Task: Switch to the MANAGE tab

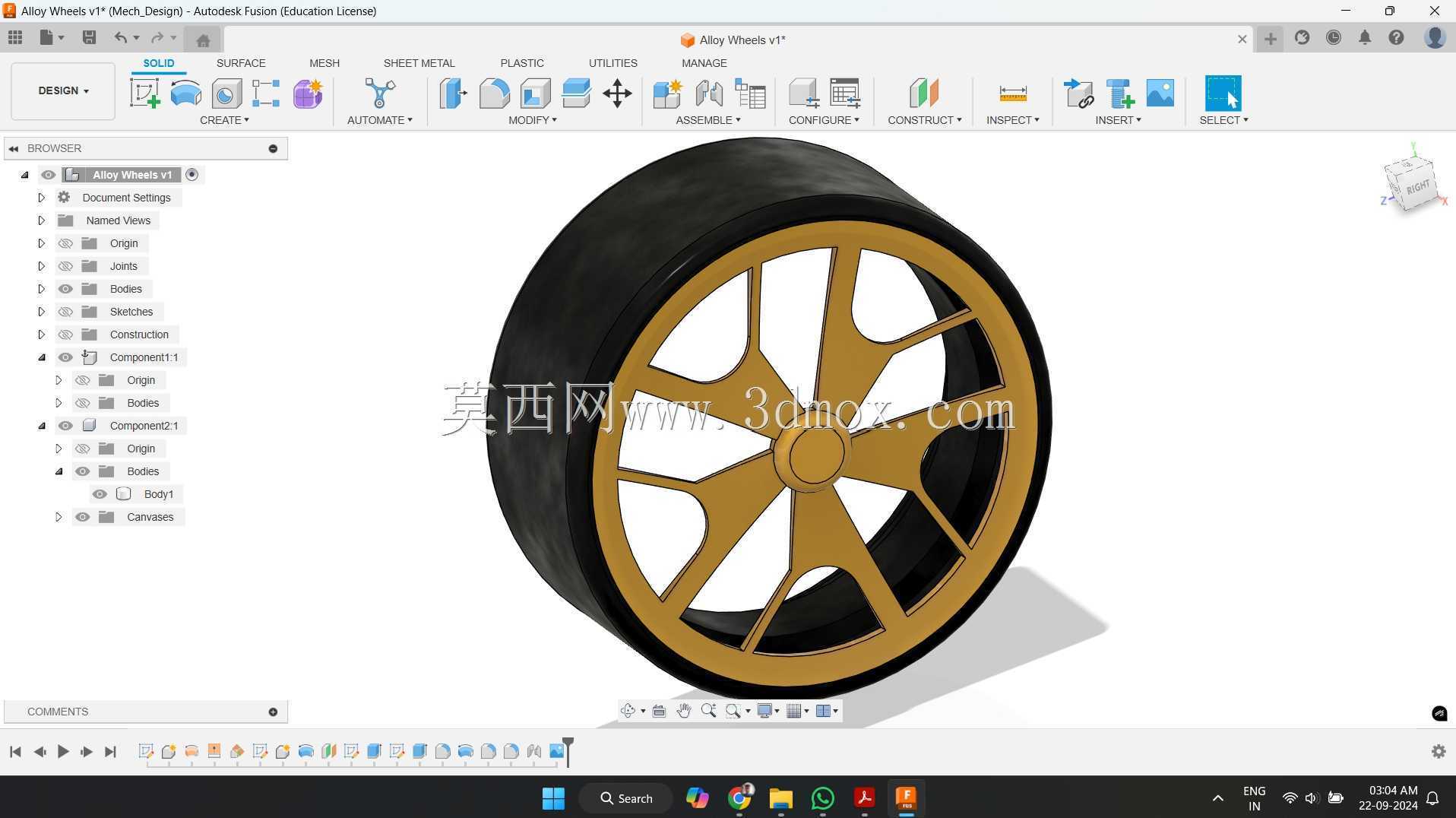Action: tap(704, 63)
